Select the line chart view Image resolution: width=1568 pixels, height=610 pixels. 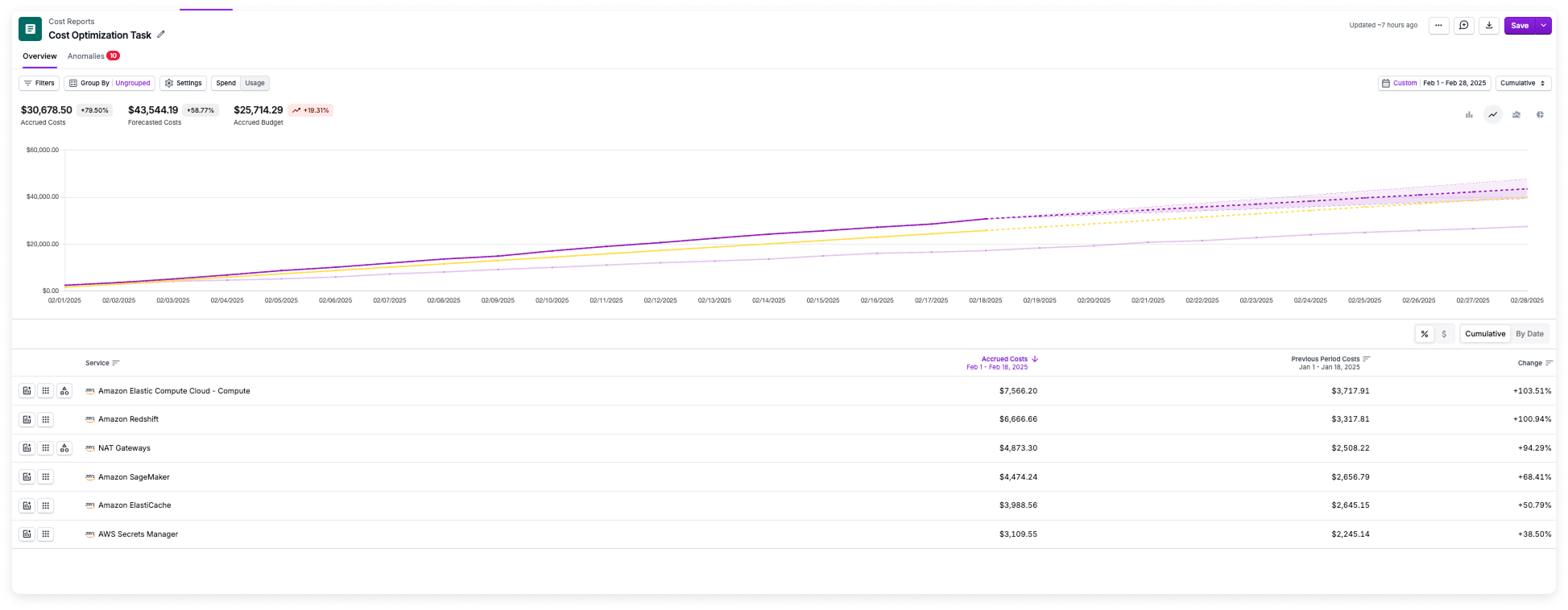tap(1493, 114)
